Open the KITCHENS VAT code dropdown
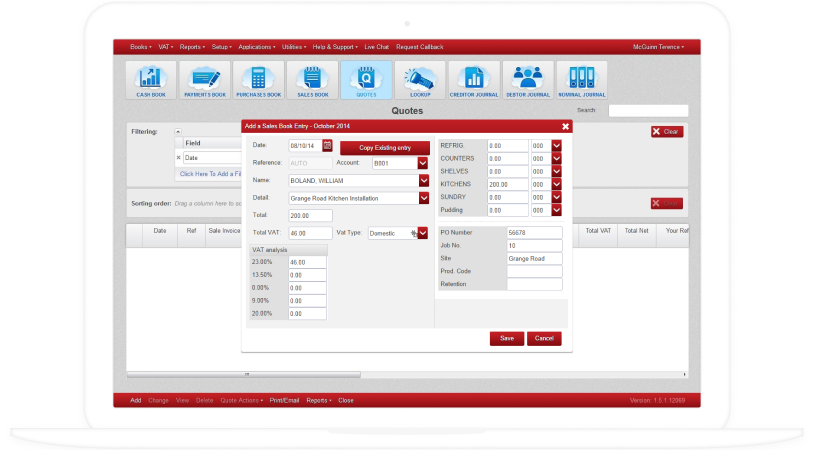The height and width of the screenshot is (450, 814). (x=557, y=184)
